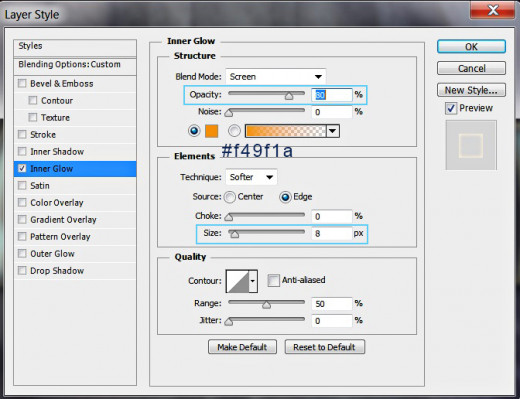Click the orange-to-transparent gradient bar
Screen dimensions: 520x399
coord(286,131)
